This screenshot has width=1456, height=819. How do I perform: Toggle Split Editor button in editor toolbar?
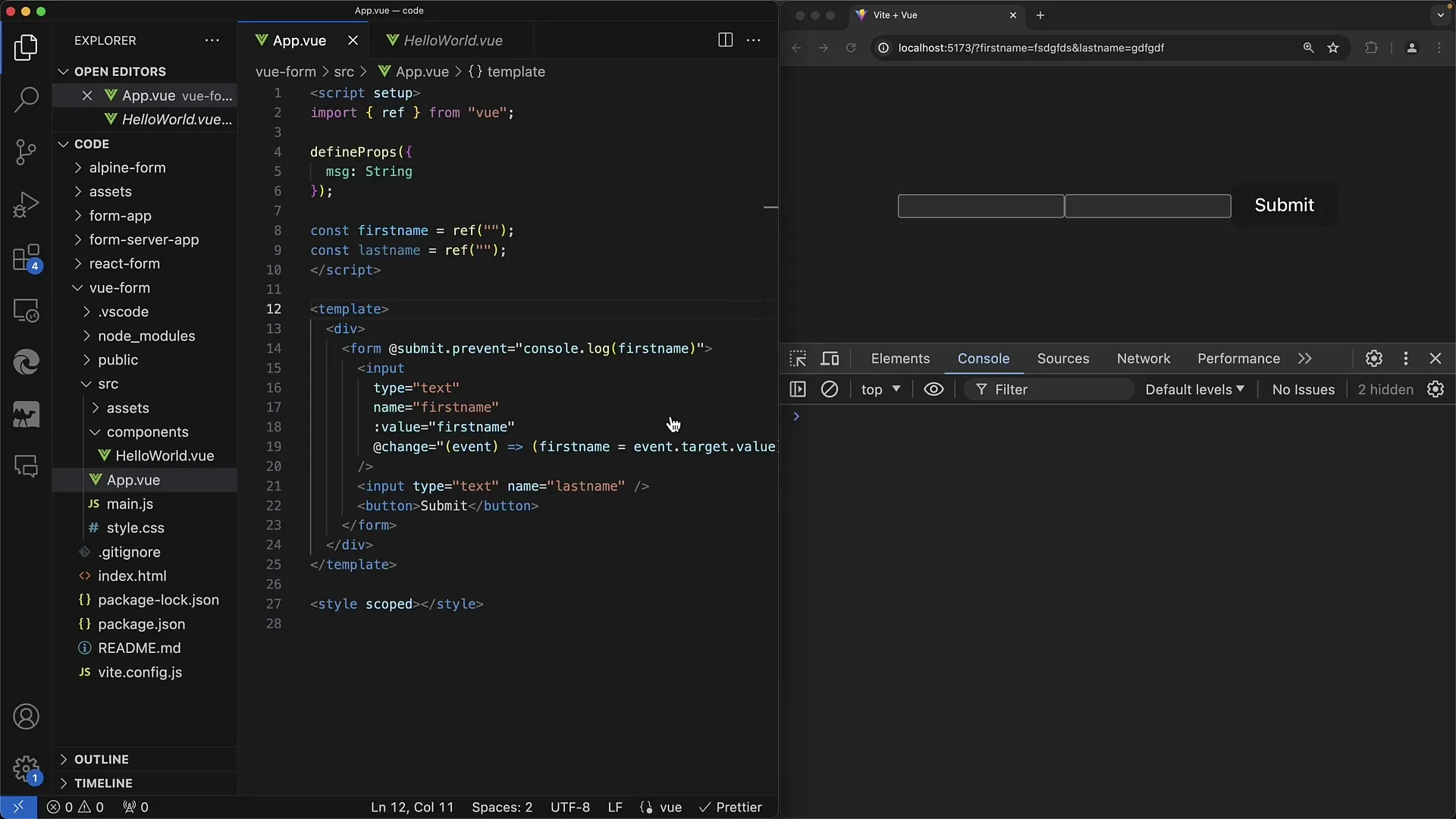coord(726,40)
